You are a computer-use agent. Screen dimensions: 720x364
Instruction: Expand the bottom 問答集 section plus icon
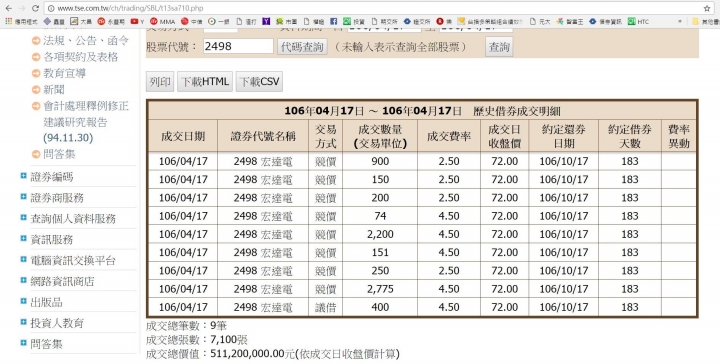[23, 342]
